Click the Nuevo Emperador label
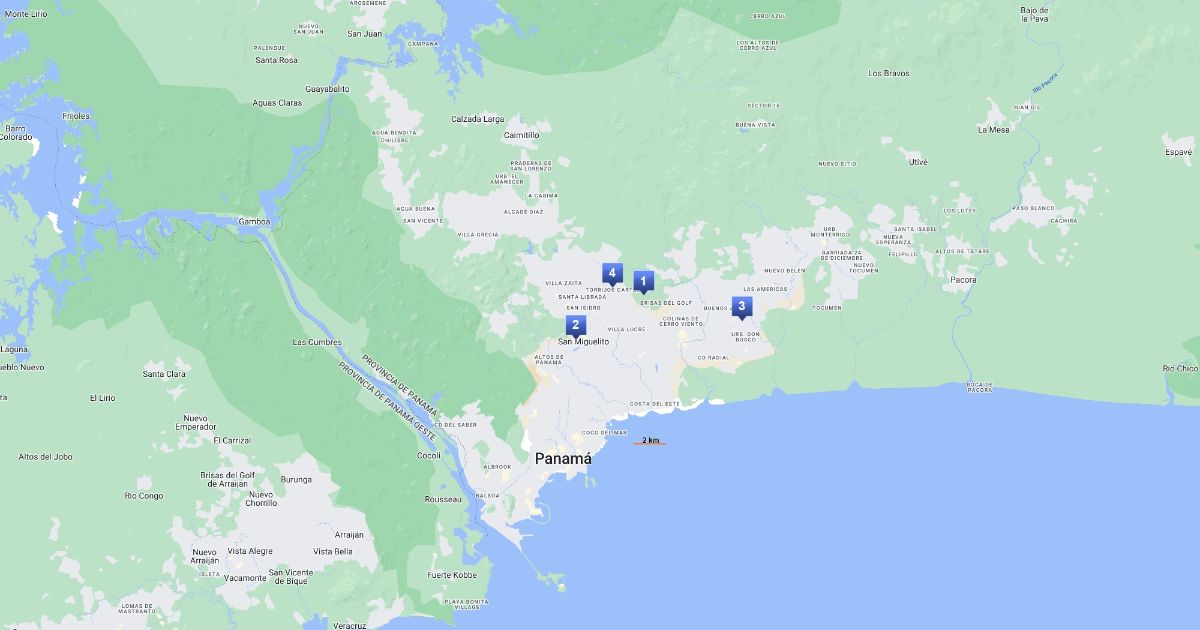This screenshot has width=1200, height=630. [196, 423]
